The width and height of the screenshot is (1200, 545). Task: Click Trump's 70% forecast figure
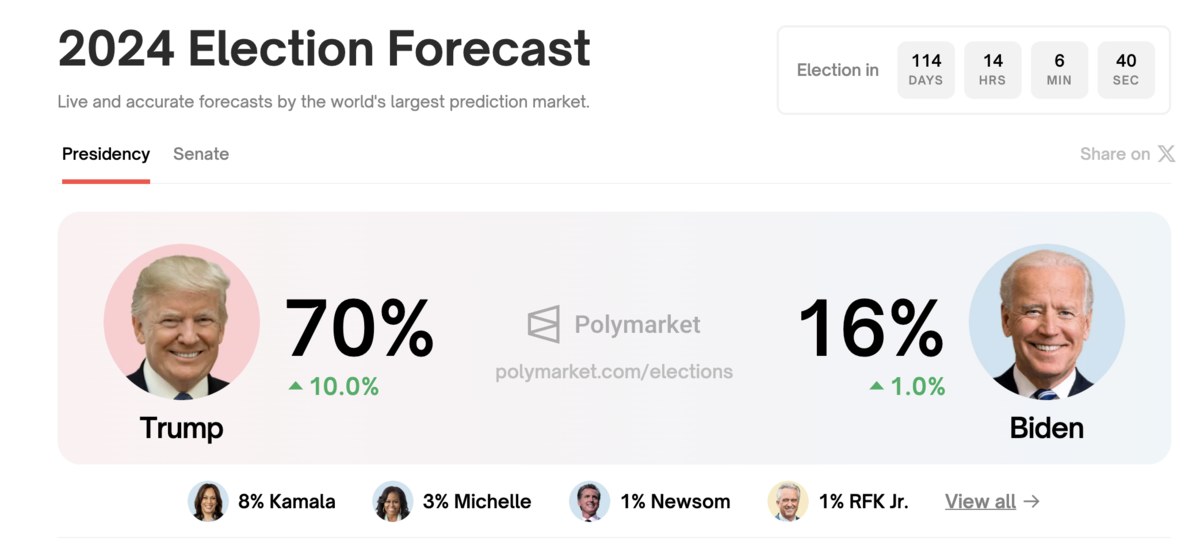360,327
